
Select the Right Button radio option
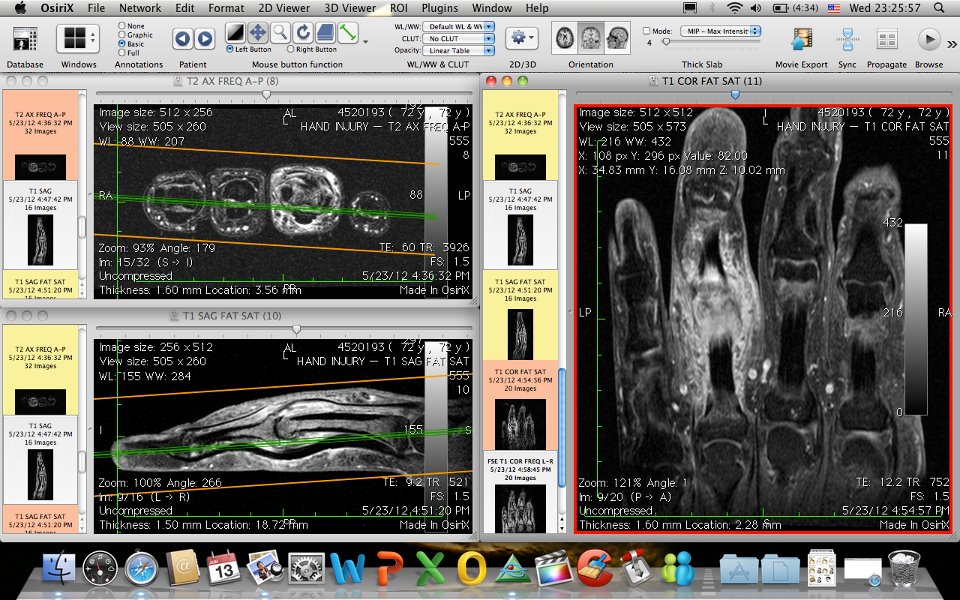tap(290, 49)
